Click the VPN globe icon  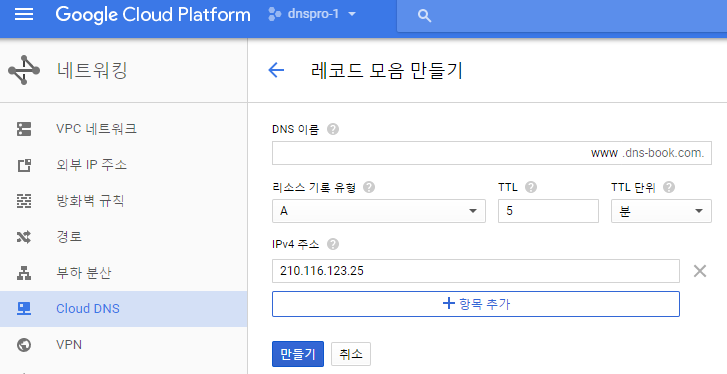24,345
